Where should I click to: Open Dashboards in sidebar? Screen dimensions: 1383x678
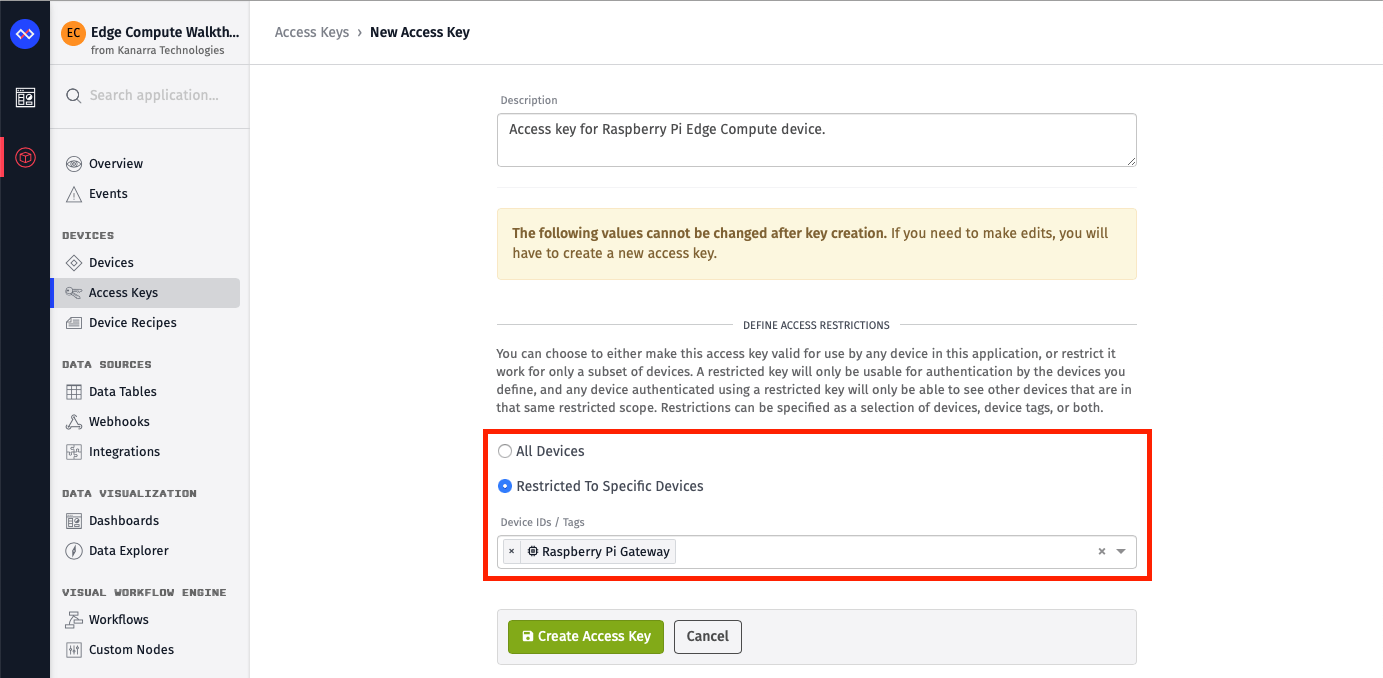124,521
